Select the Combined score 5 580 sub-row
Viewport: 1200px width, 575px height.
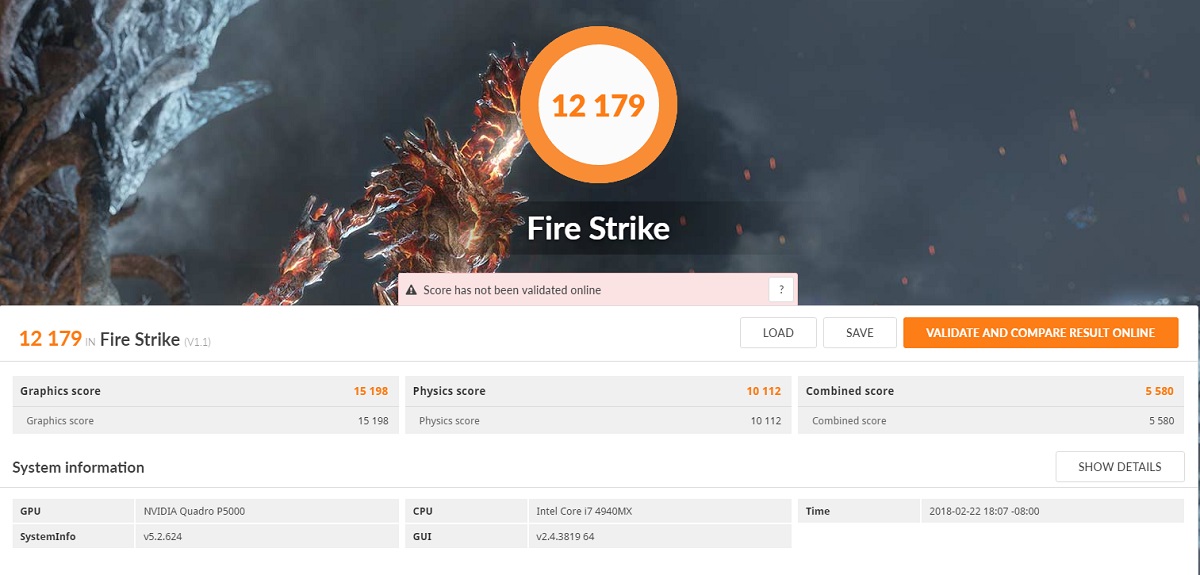[990, 421]
